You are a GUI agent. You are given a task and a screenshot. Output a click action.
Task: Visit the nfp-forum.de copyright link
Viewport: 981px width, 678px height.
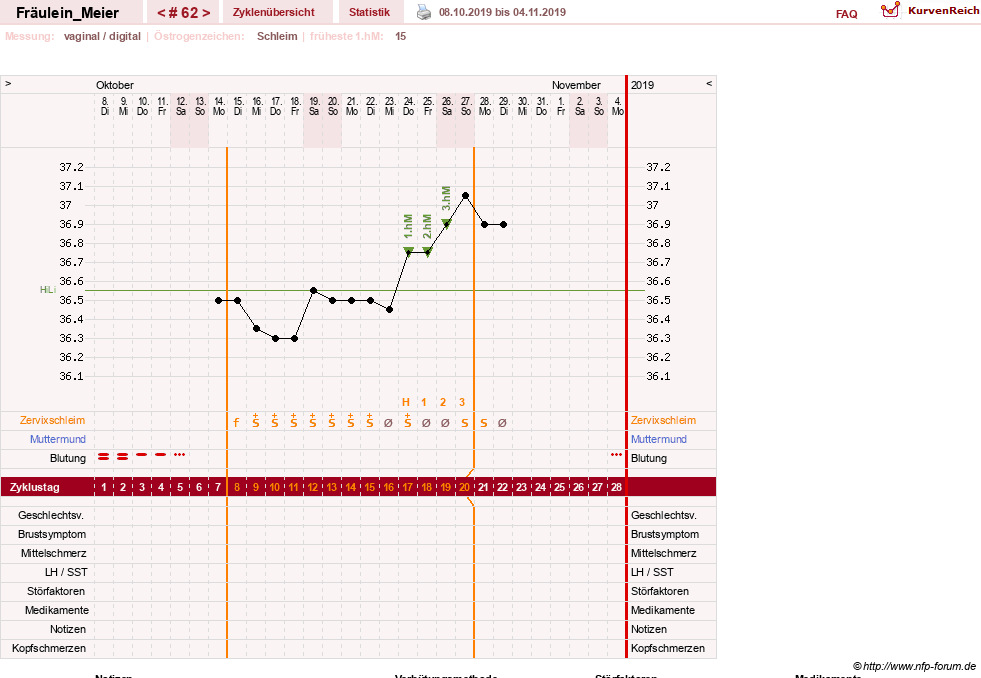click(915, 666)
